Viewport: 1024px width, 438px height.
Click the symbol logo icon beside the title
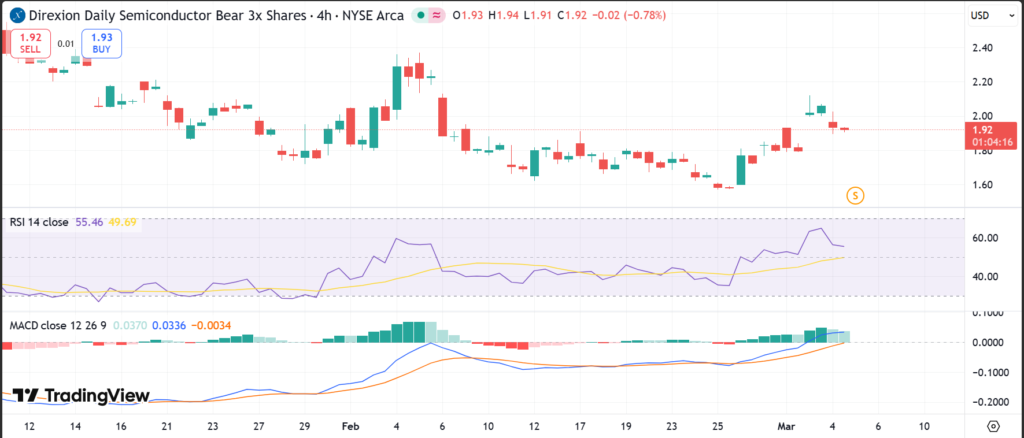click(x=15, y=16)
